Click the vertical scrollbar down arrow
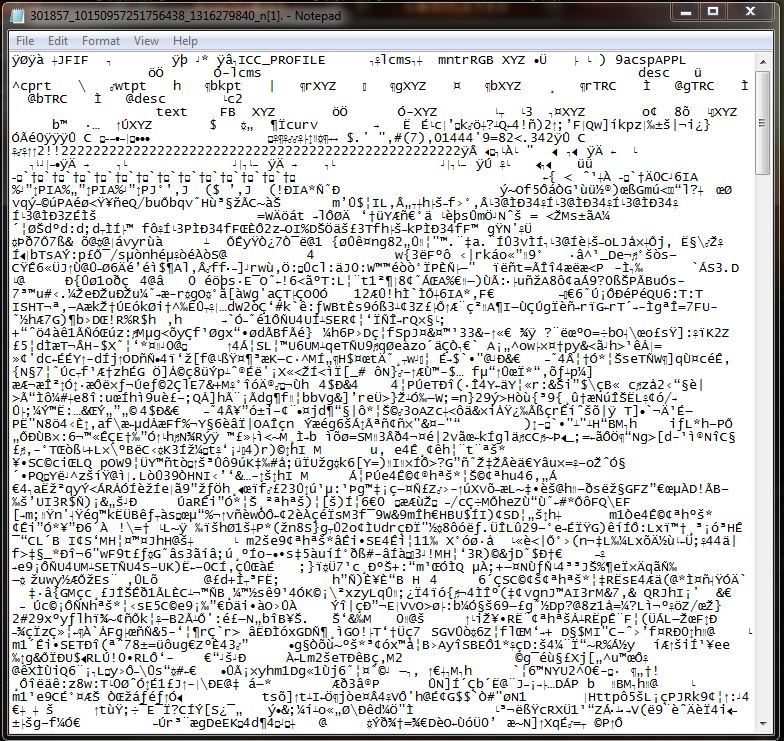This screenshot has width=784, height=741. coord(762,724)
